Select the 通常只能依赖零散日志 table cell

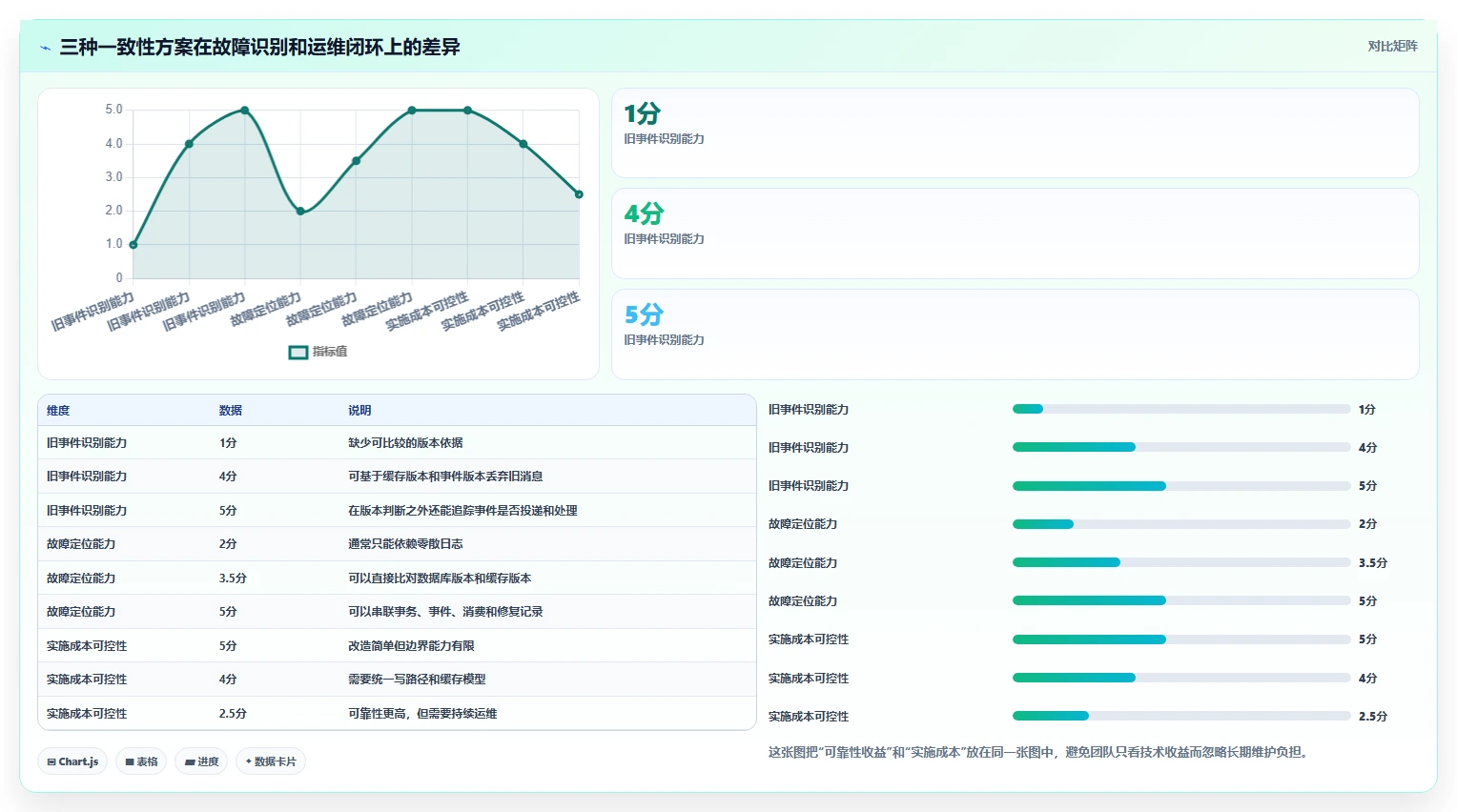[405, 544]
